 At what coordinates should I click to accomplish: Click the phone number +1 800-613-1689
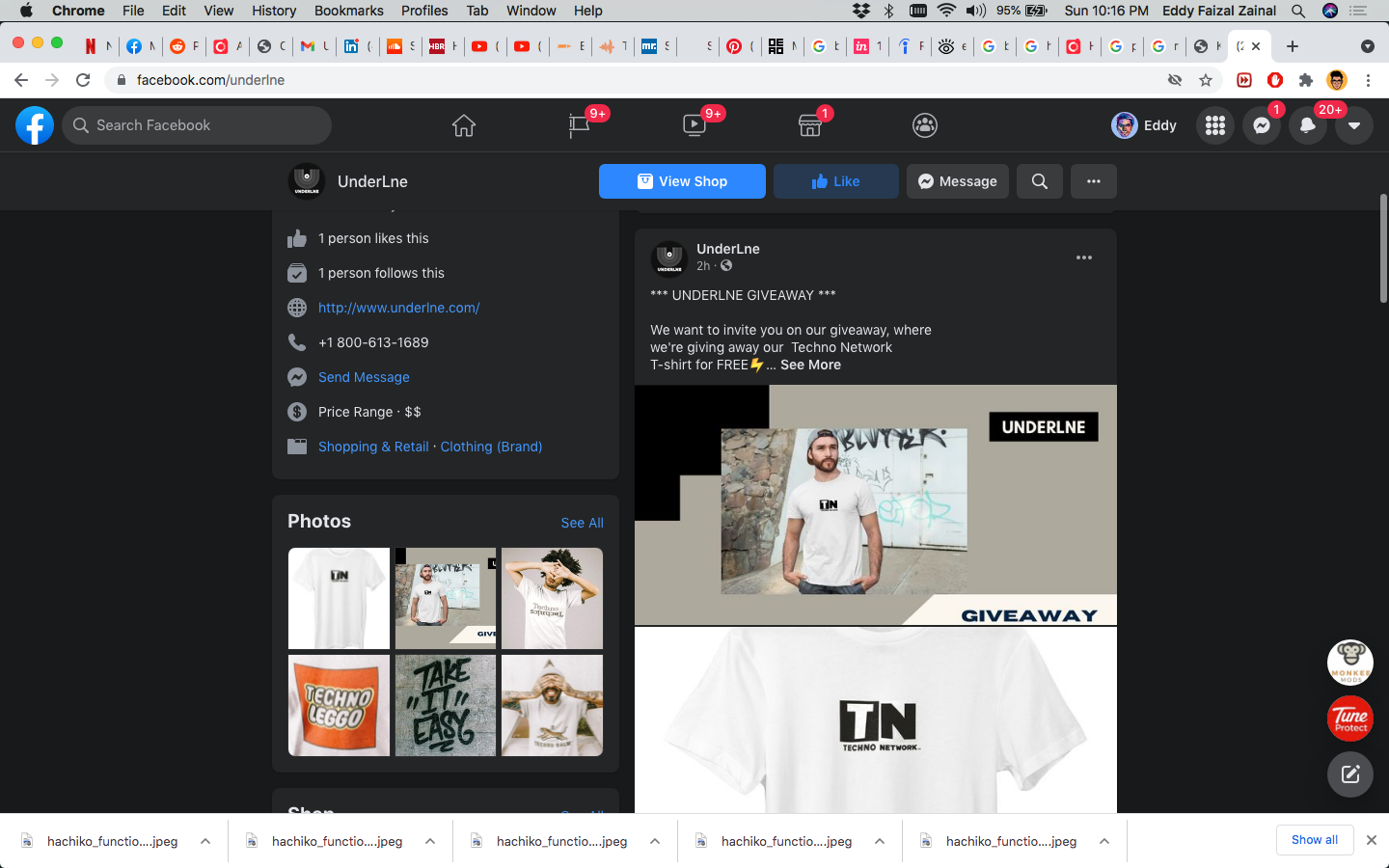[x=373, y=342]
